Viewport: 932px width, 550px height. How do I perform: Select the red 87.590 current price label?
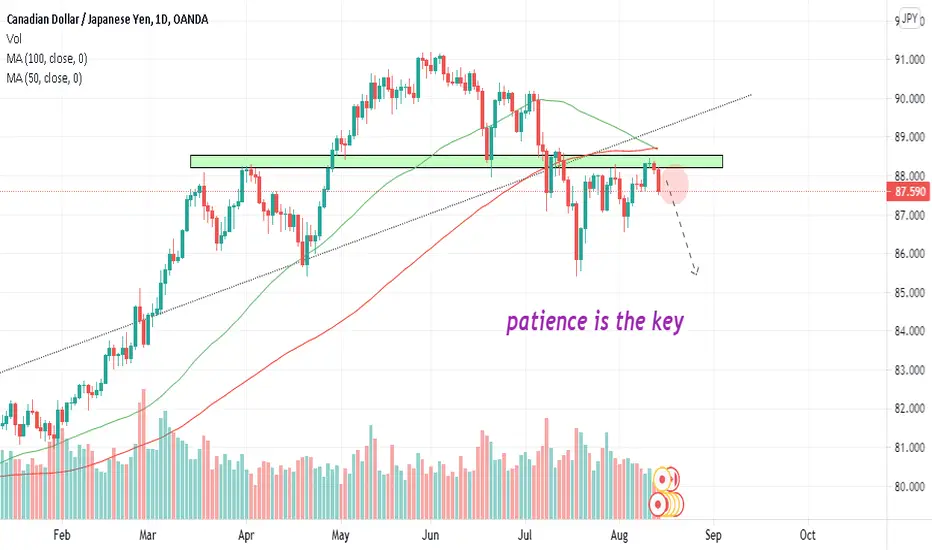point(908,192)
